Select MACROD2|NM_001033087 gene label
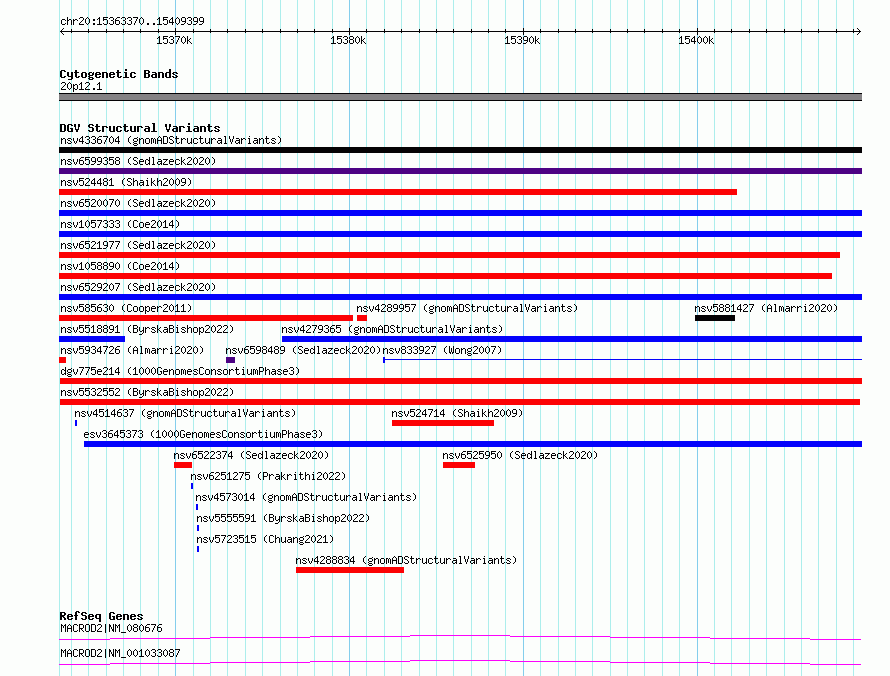 pos(120,653)
